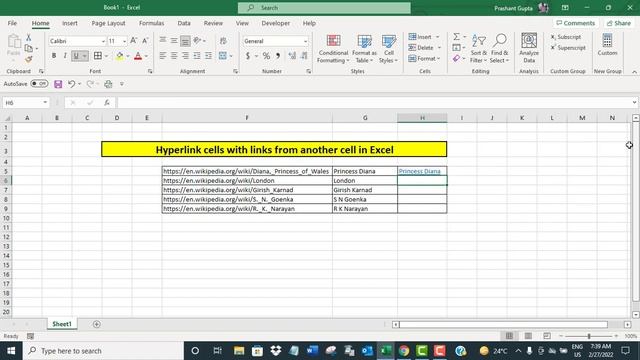Image resolution: width=640 pixels, height=360 pixels.
Task: Click the Undo arrow
Action: click(x=71, y=84)
